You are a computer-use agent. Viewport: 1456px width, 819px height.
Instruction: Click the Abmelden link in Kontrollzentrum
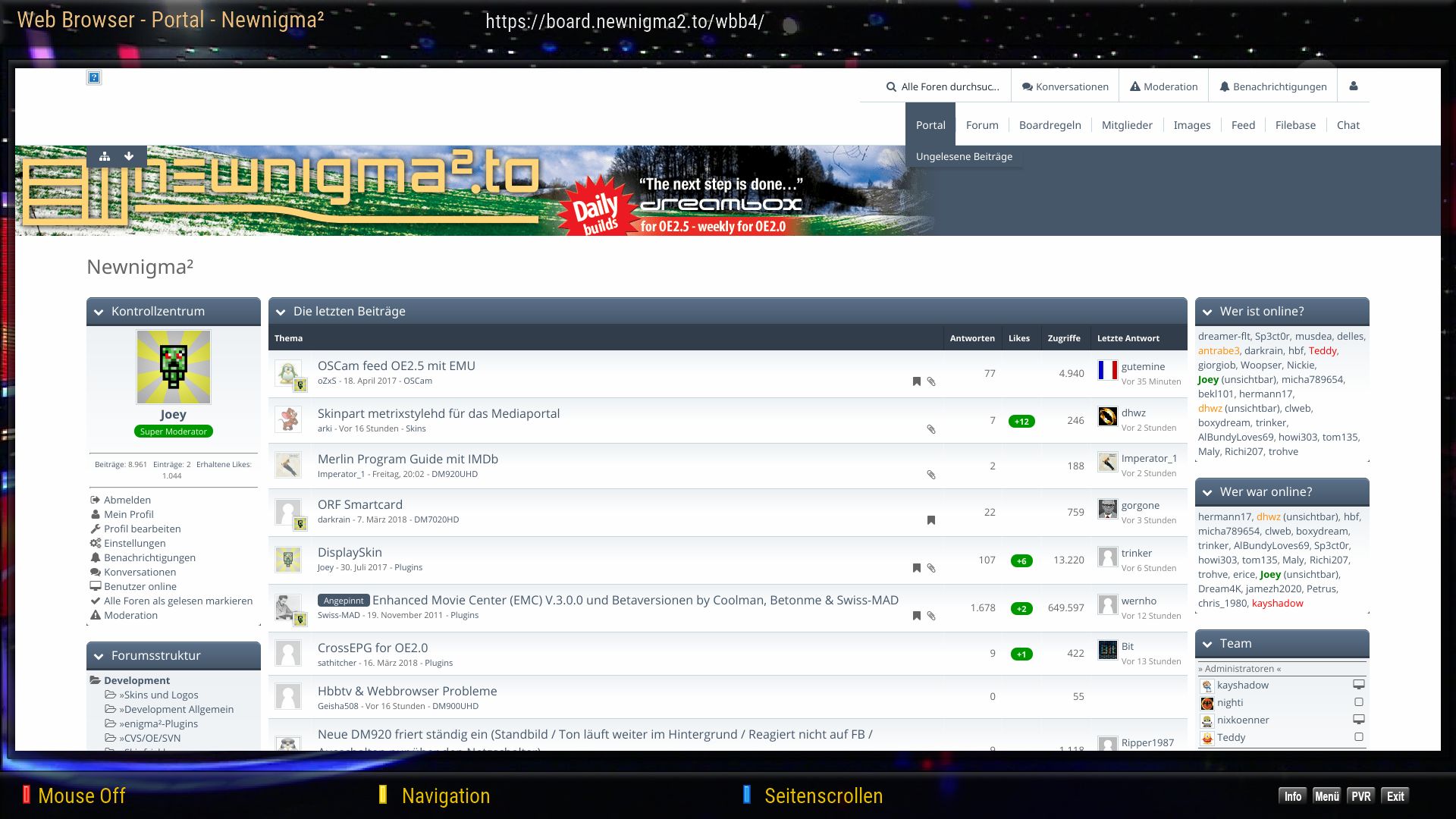(x=127, y=500)
